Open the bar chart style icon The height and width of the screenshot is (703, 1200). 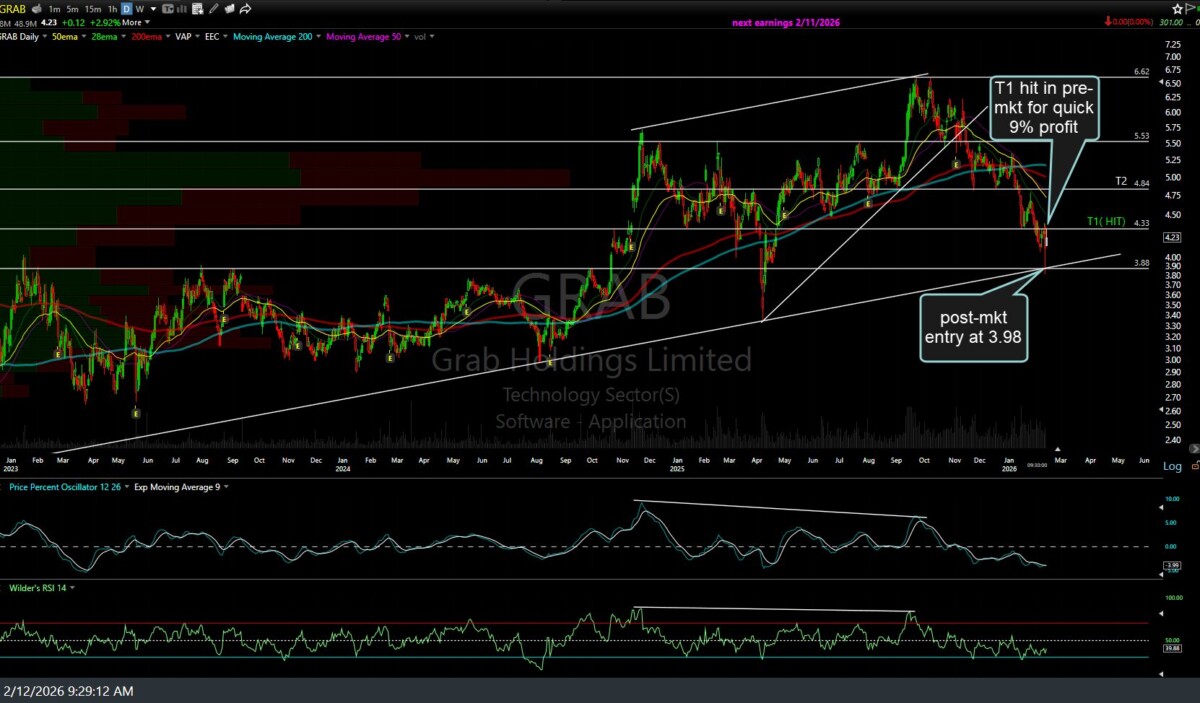tap(180, 9)
